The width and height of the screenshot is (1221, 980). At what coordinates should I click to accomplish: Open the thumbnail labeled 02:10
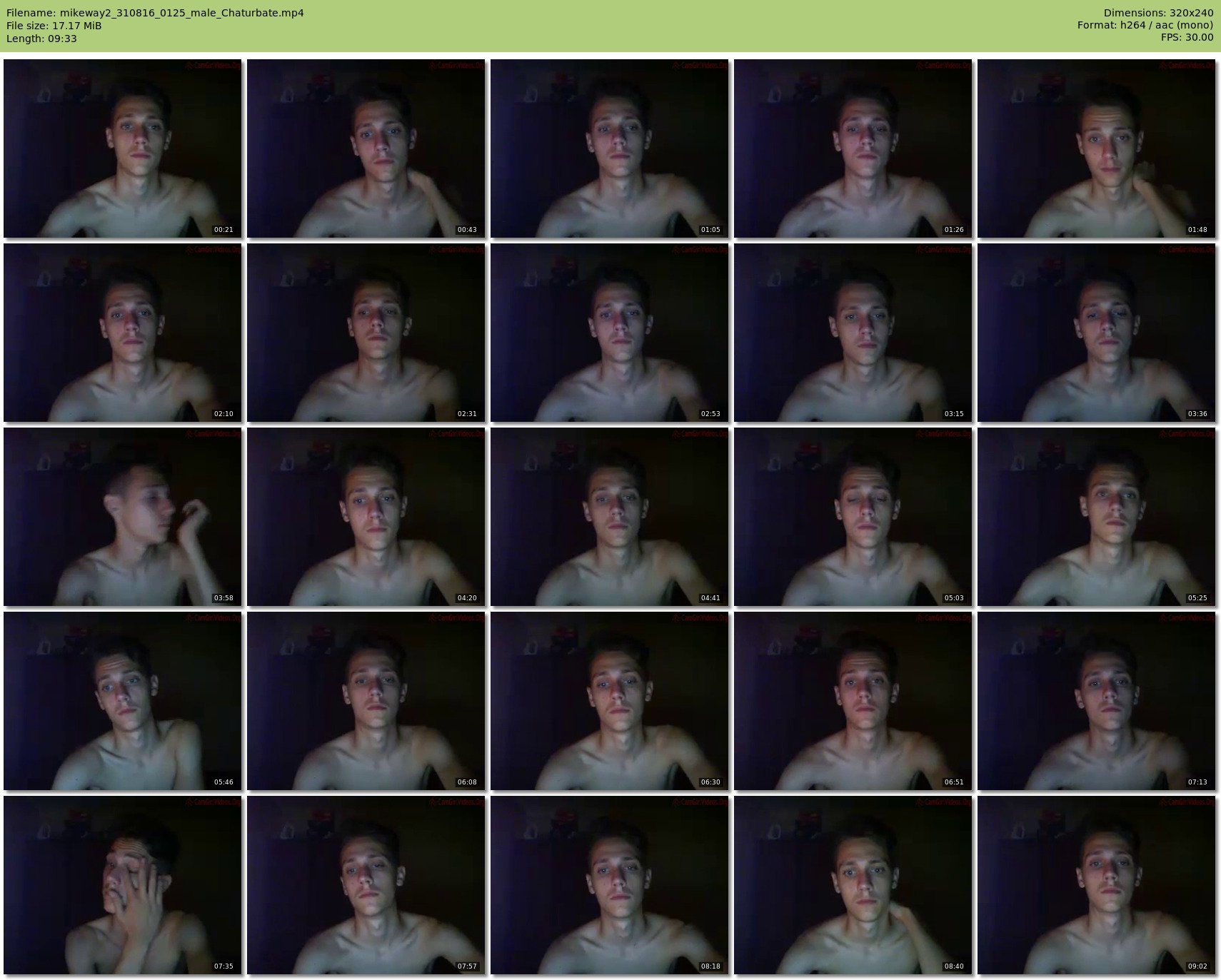pos(123,333)
